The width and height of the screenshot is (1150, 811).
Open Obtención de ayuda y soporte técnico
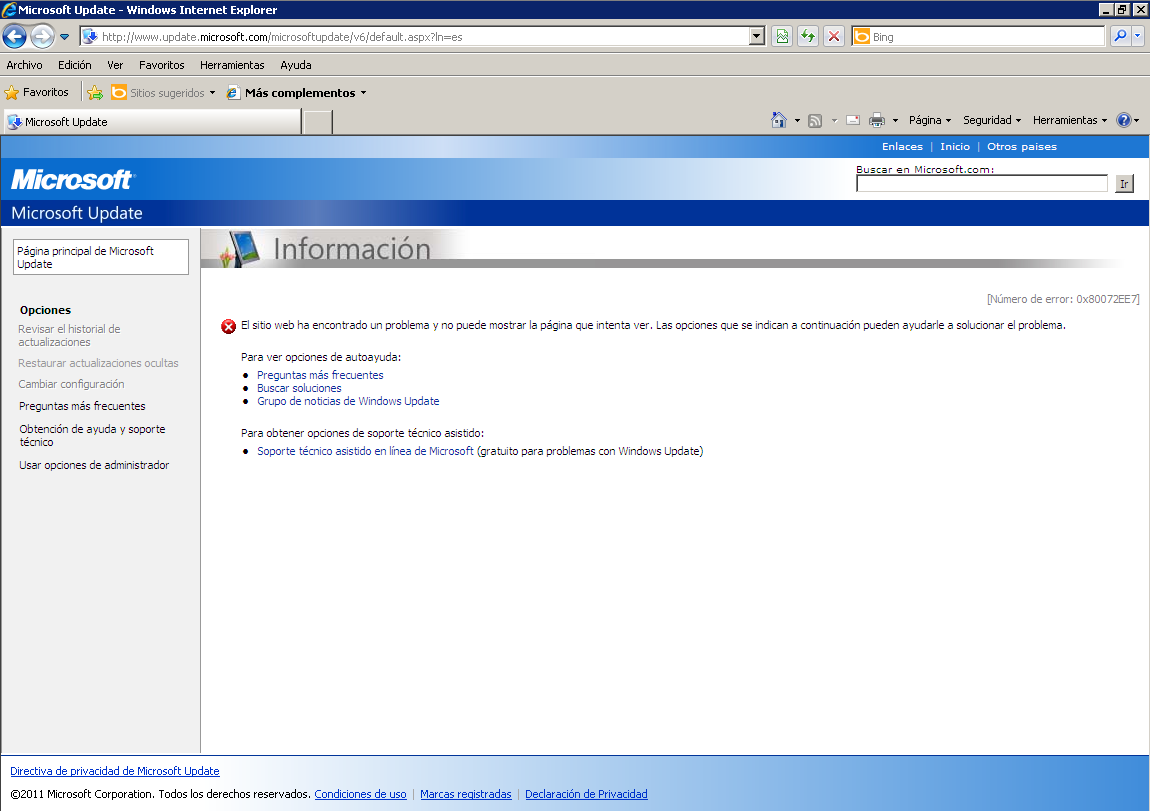pos(92,436)
